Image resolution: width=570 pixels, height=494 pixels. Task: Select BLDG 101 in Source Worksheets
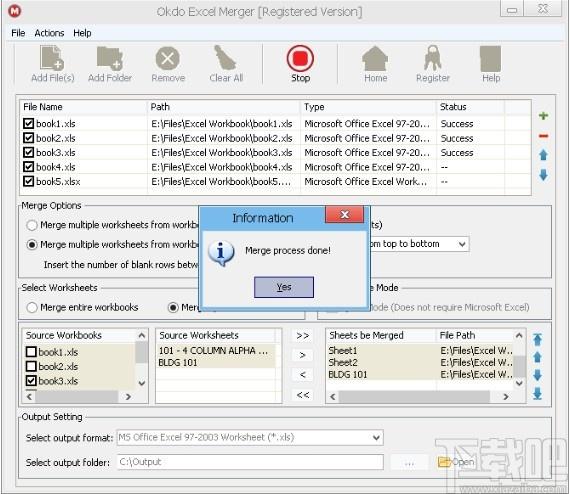pos(178,363)
